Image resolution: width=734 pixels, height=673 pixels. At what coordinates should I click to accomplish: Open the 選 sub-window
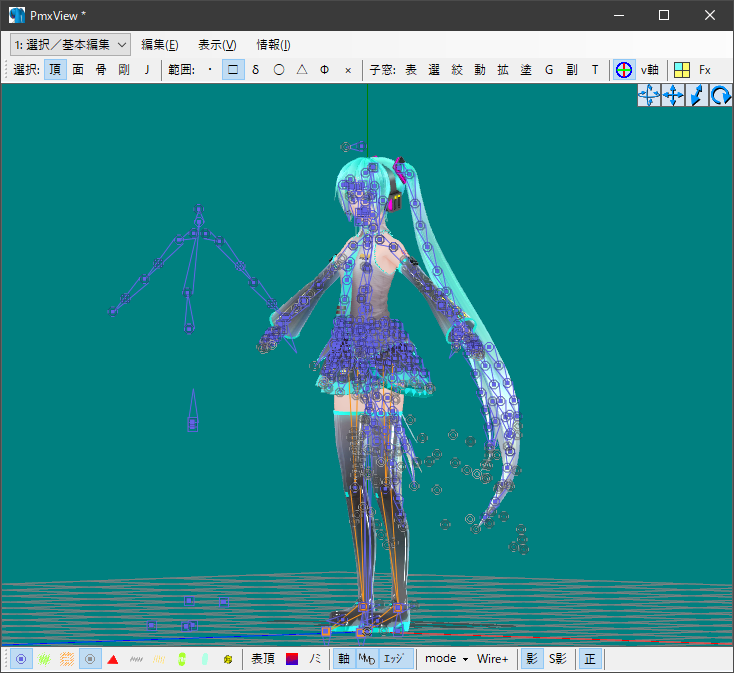click(434, 70)
